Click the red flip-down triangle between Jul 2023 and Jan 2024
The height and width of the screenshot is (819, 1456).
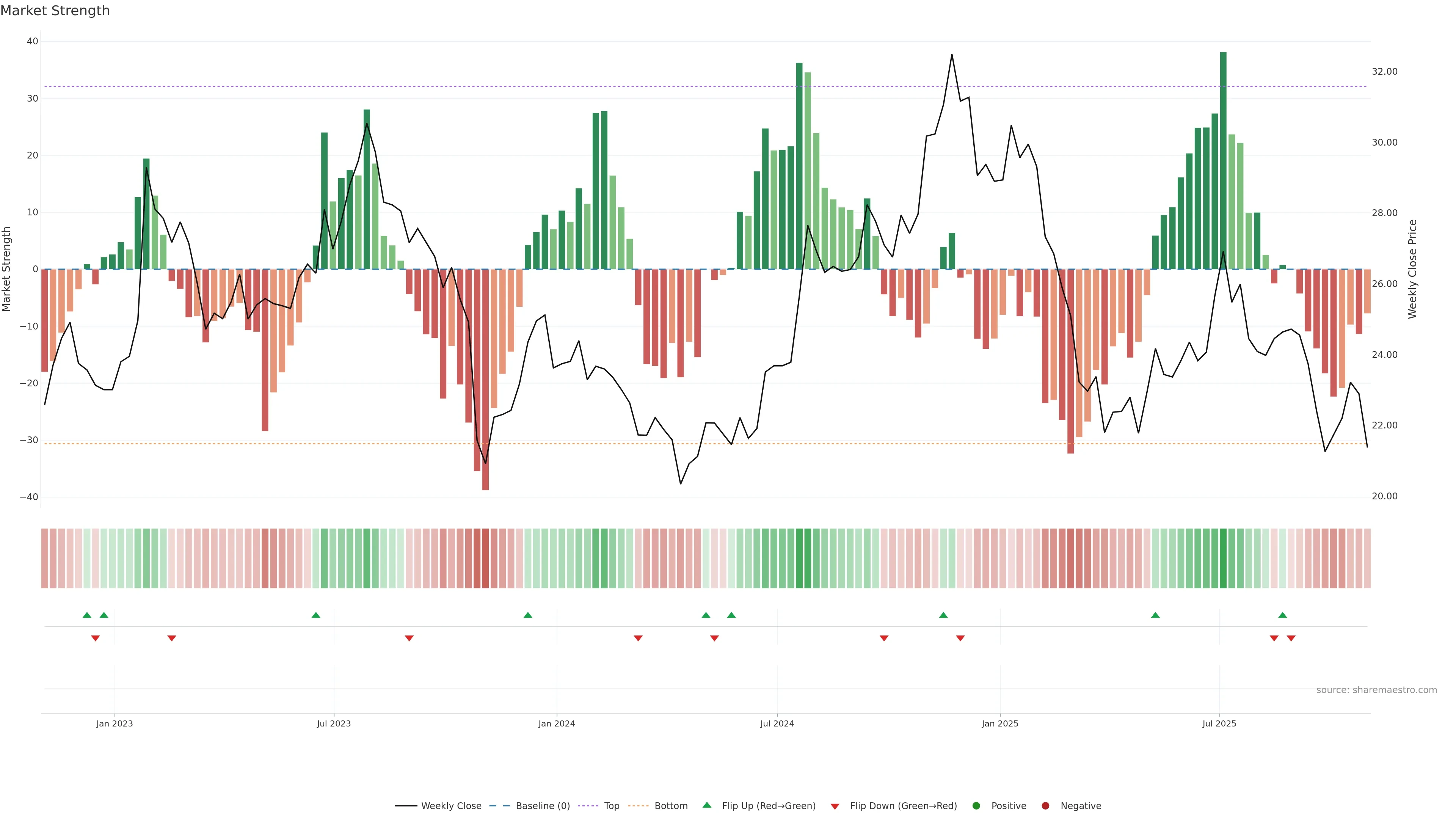click(409, 638)
